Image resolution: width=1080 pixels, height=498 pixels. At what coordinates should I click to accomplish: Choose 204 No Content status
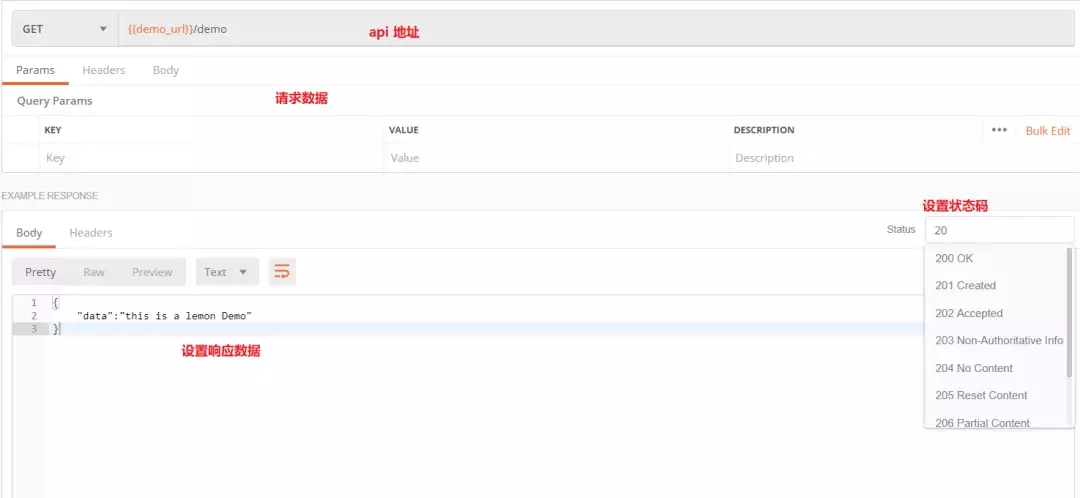995,368
